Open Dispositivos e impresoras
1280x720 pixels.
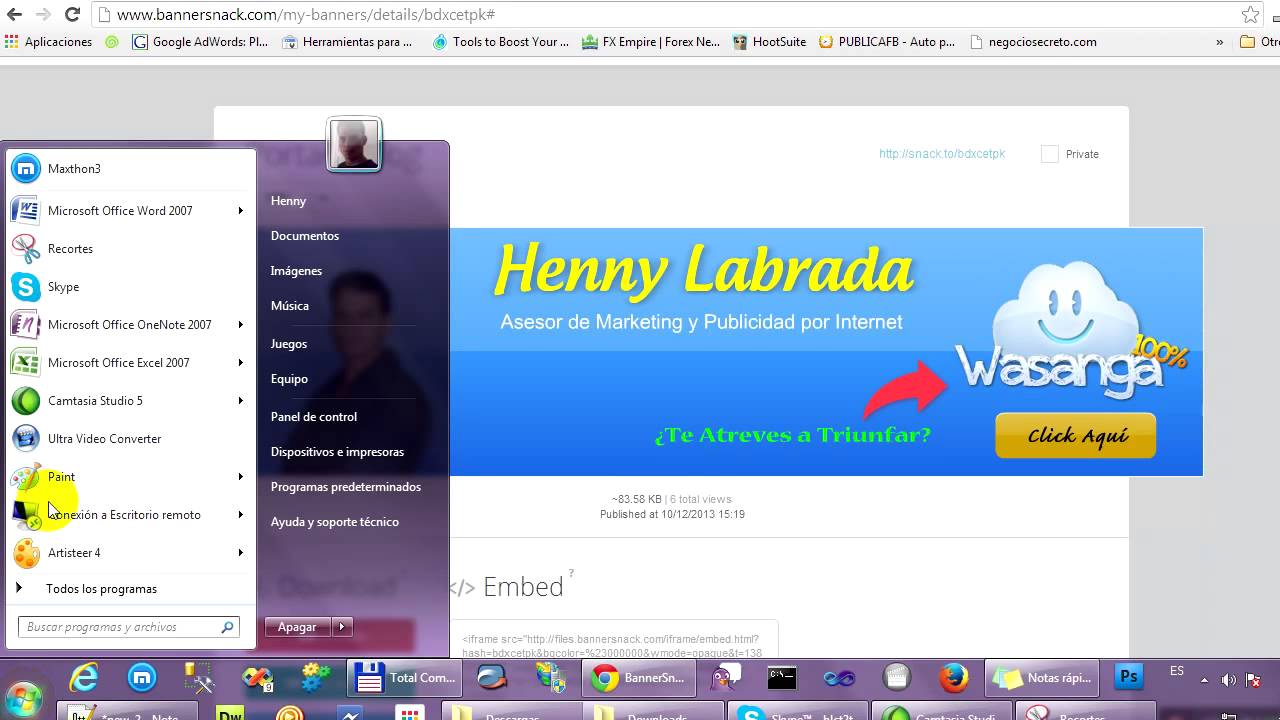pyautogui.click(x=337, y=452)
